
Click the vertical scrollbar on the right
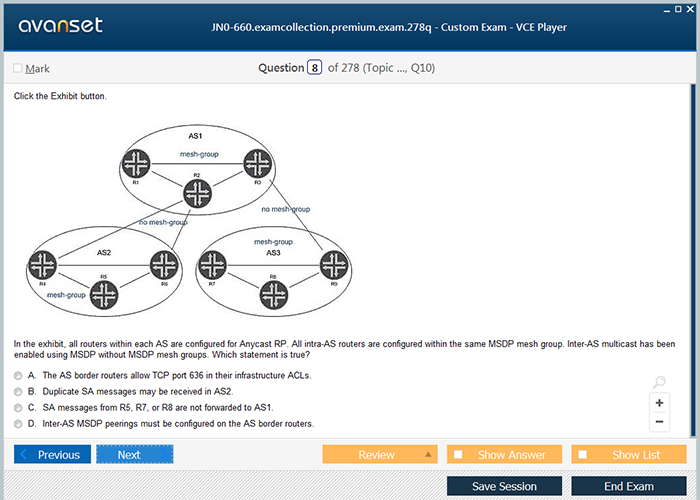pos(693,260)
